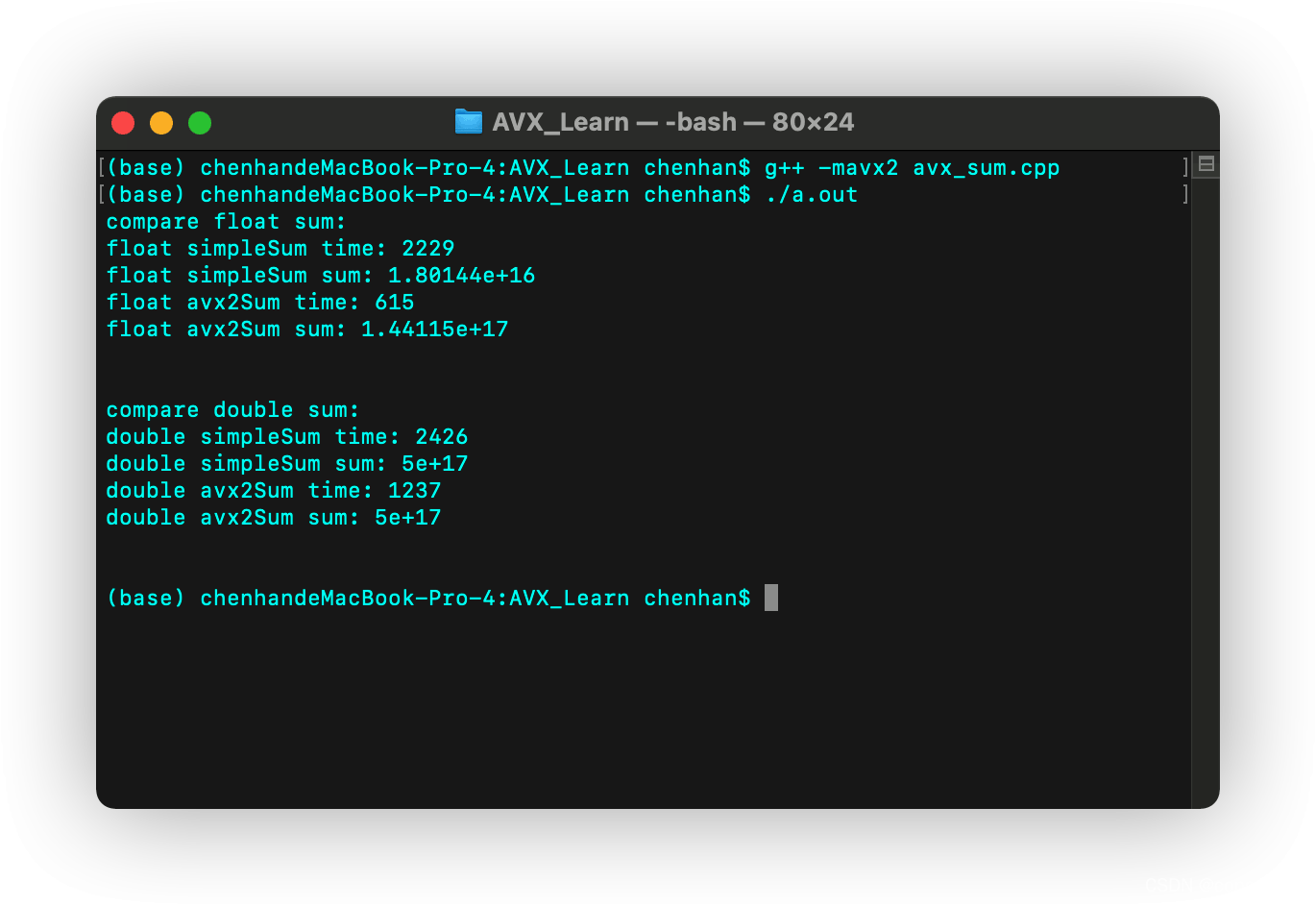Click the double simpleSum sum: 5e+17 line

pyautogui.click(x=286, y=464)
